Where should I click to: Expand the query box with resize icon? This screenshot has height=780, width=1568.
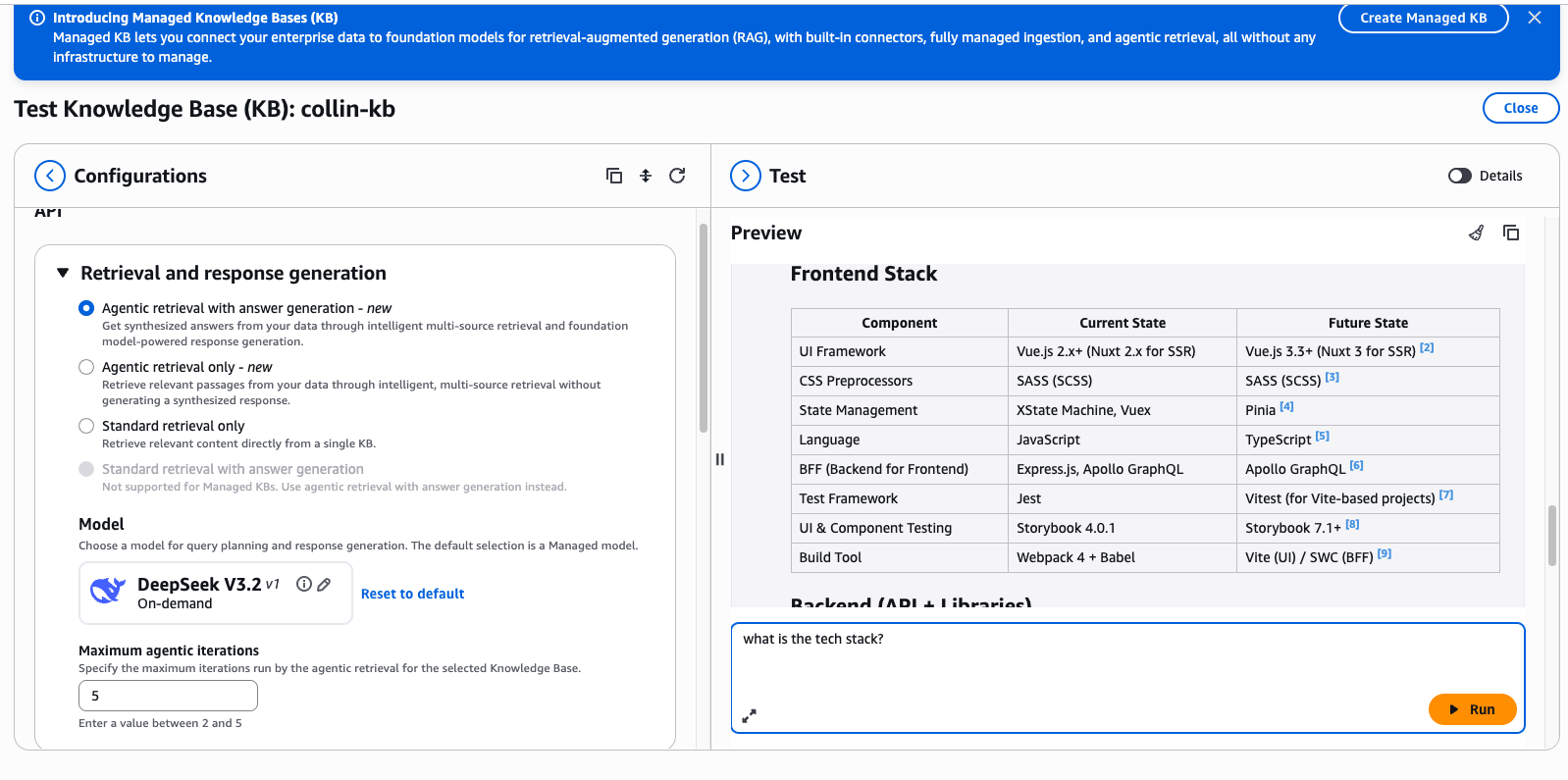(749, 716)
